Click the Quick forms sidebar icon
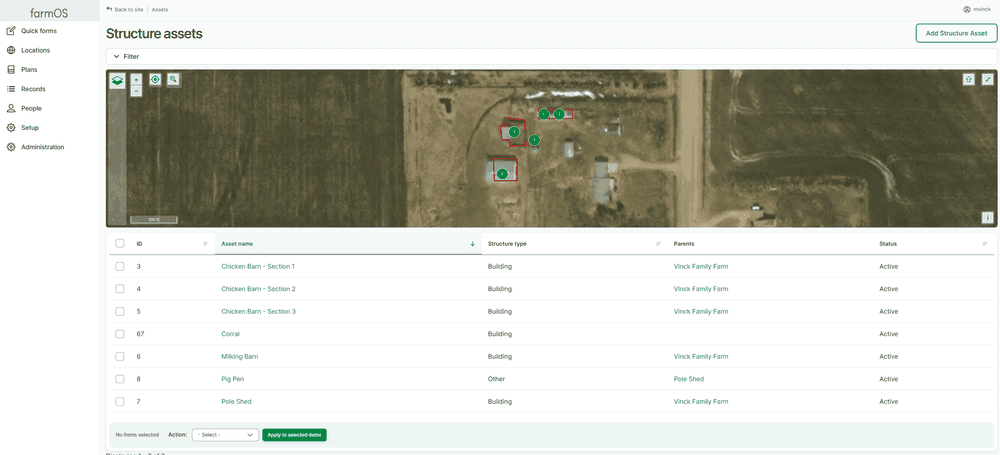 tap(11, 31)
